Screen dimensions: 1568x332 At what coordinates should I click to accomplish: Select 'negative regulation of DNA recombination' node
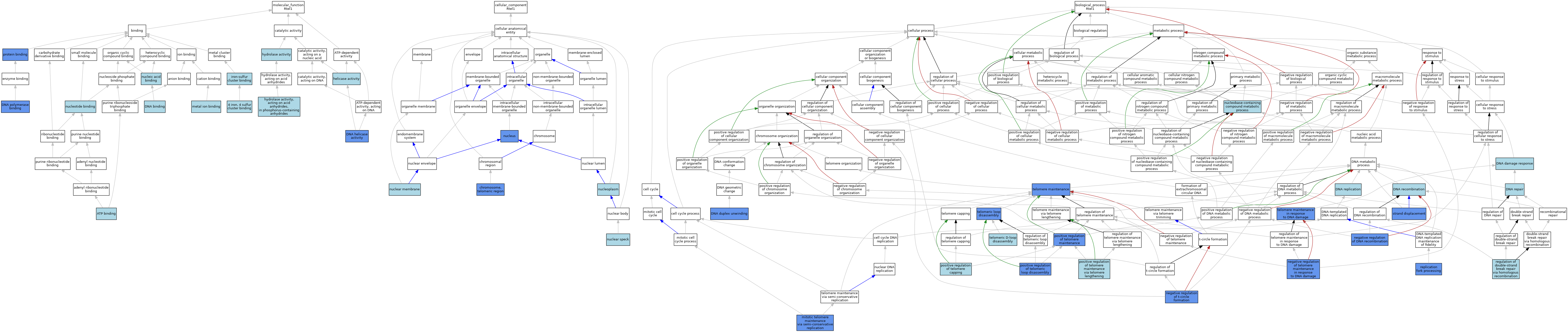1369,239
